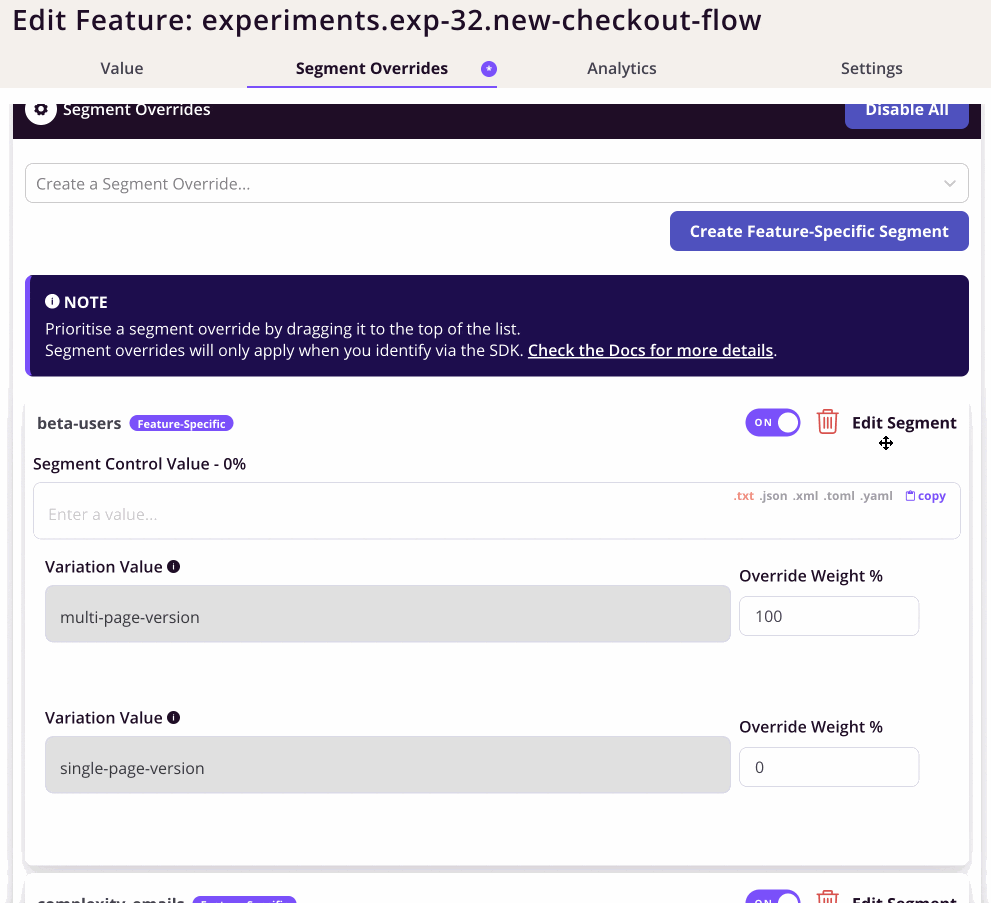
Task: Click the Segment Control Value - 0% label
Action: 140,464
